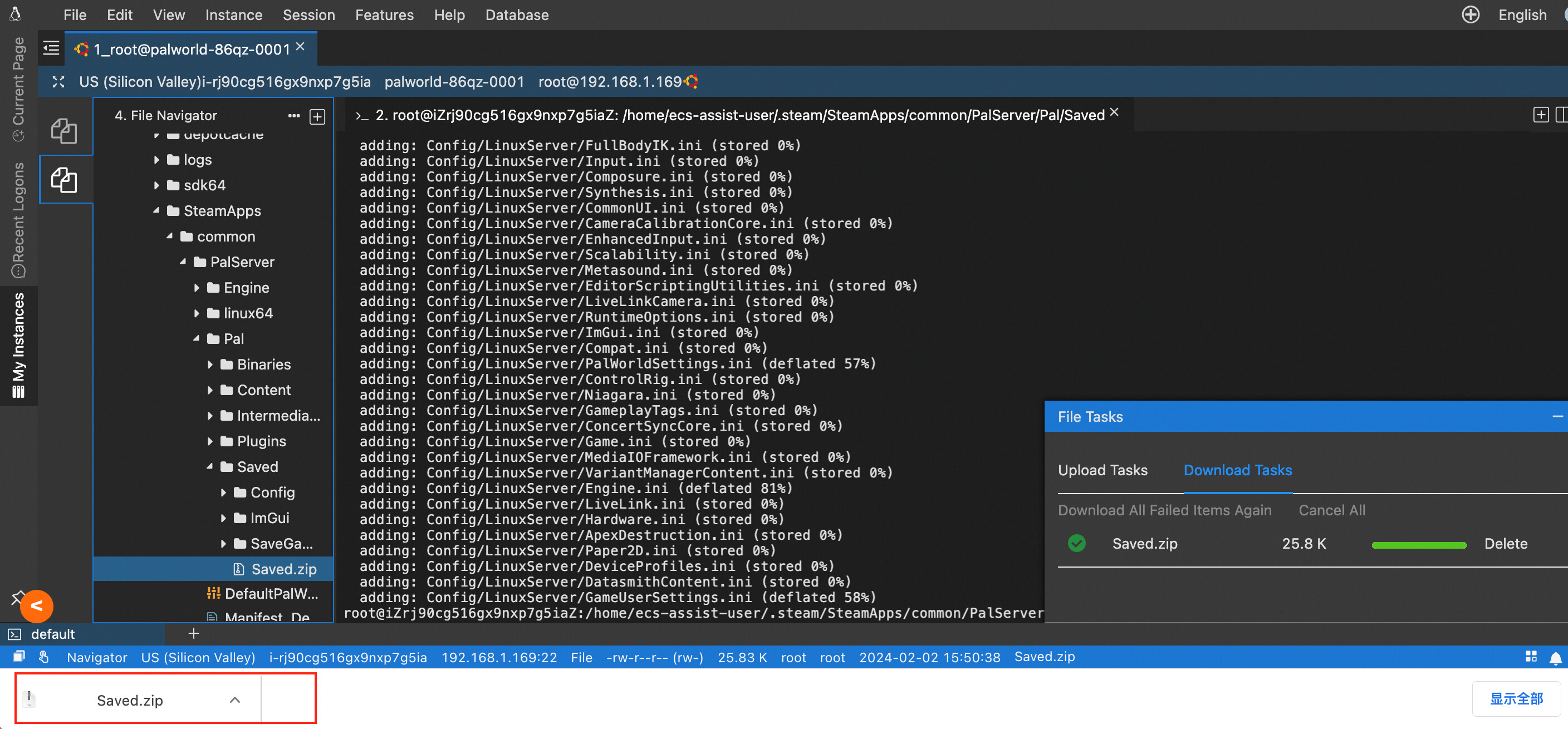Collapse the SteamApps folder
1568x729 pixels.
[156, 210]
